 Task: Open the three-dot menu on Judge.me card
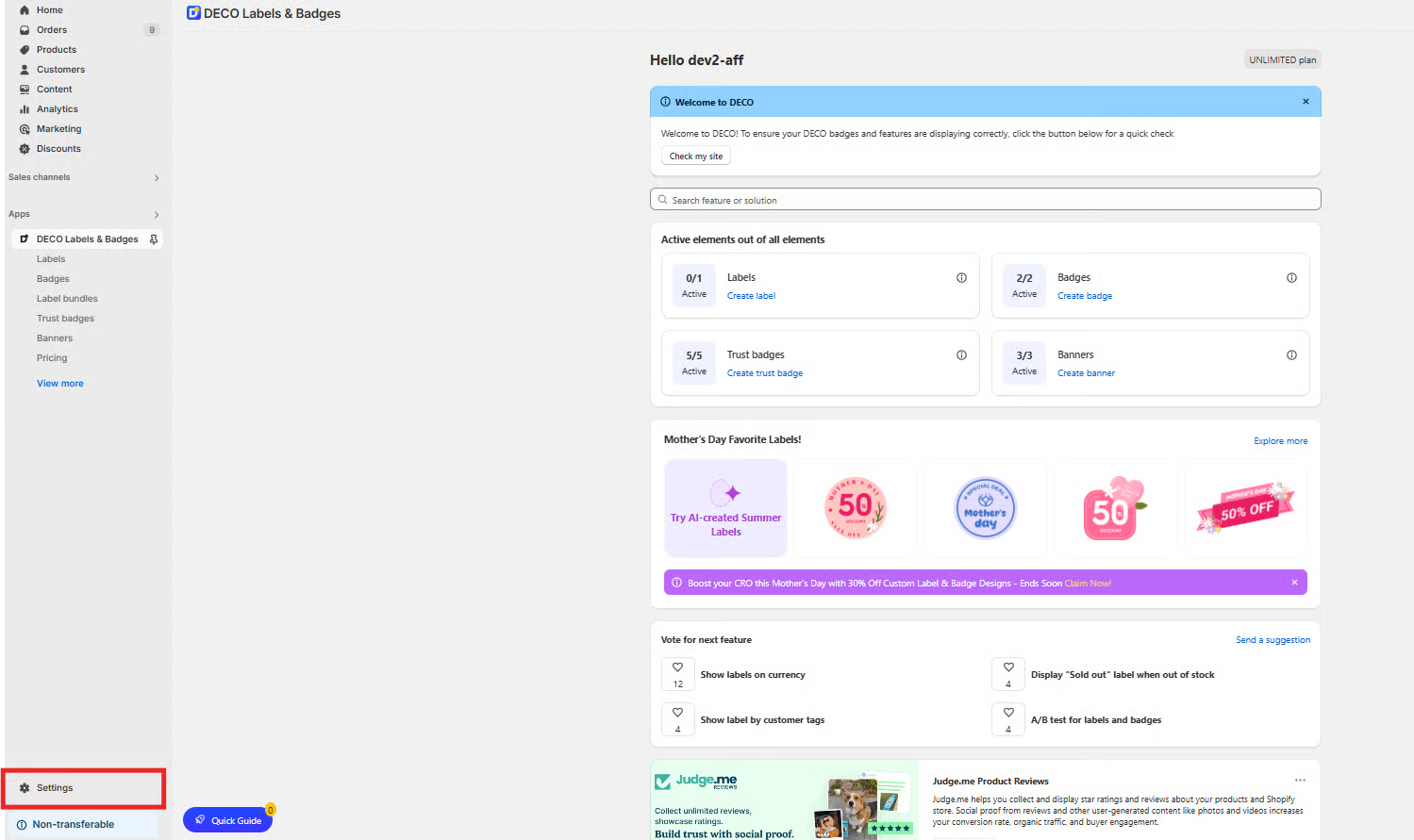click(1300, 781)
